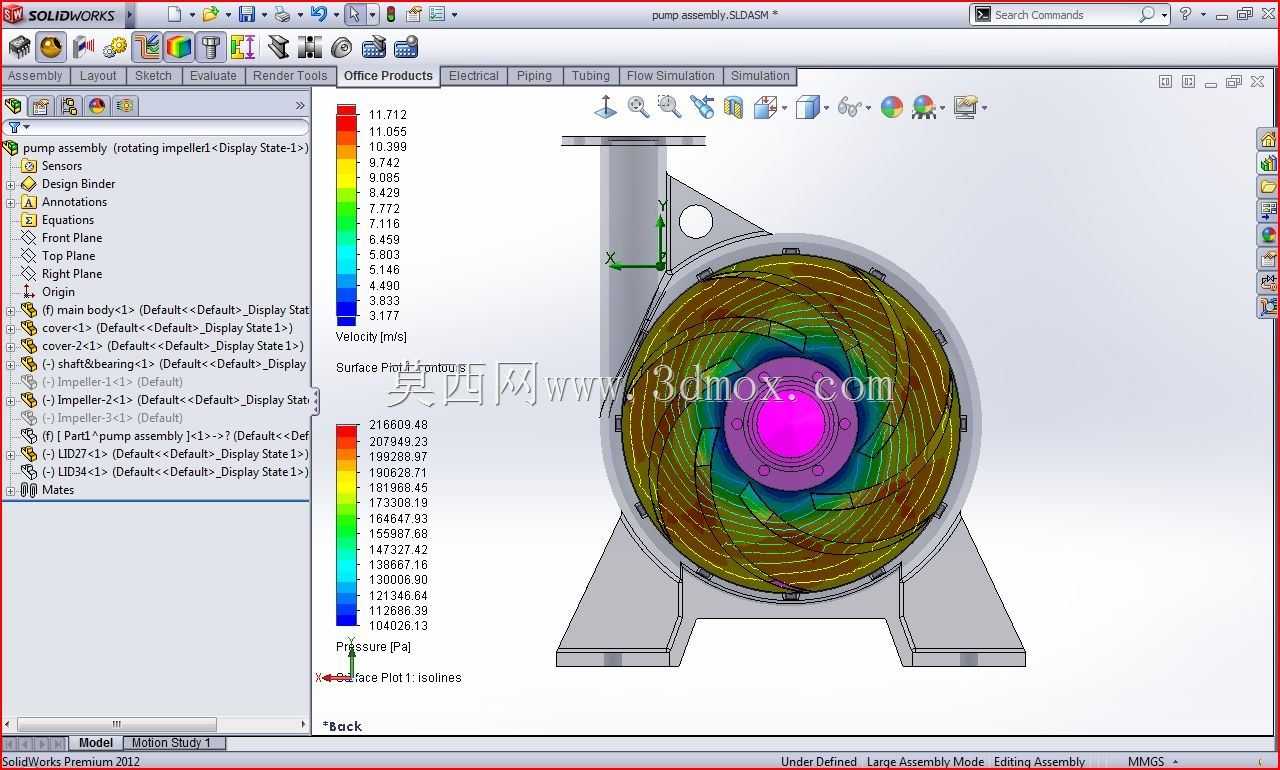Switch to the Assembly tab
Image resolution: width=1280 pixels, height=770 pixels.
35,76
